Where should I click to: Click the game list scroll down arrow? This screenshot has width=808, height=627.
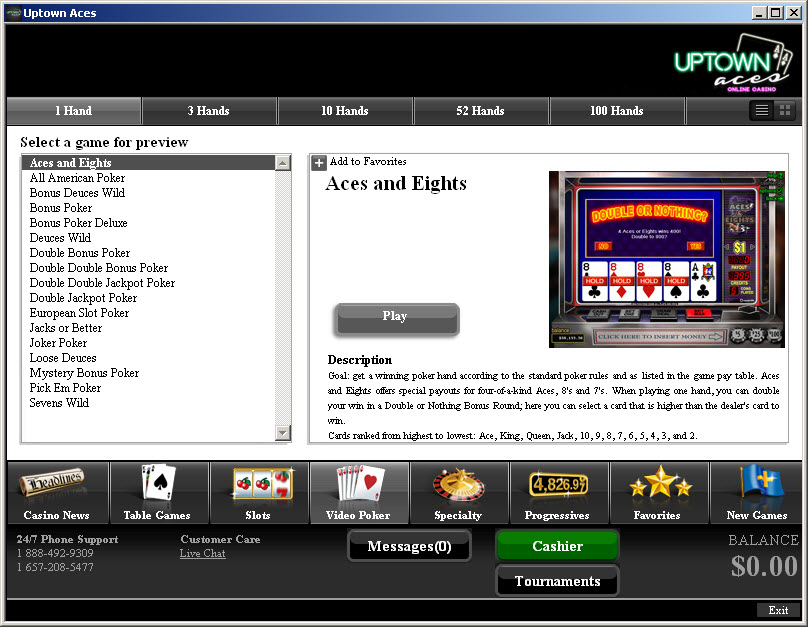(x=282, y=433)
